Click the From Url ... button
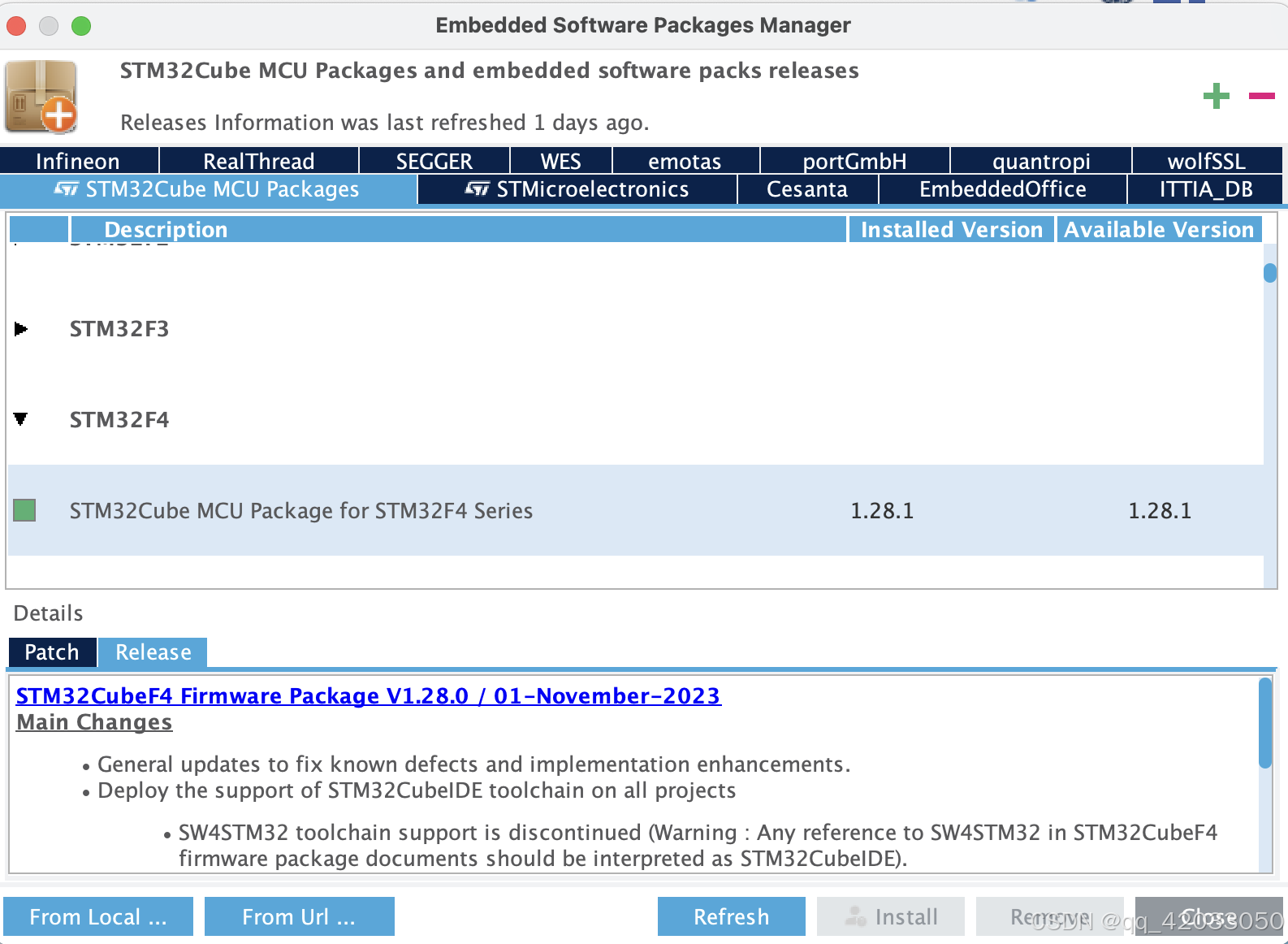The image size is (1288, 944). tap(299, 916)
